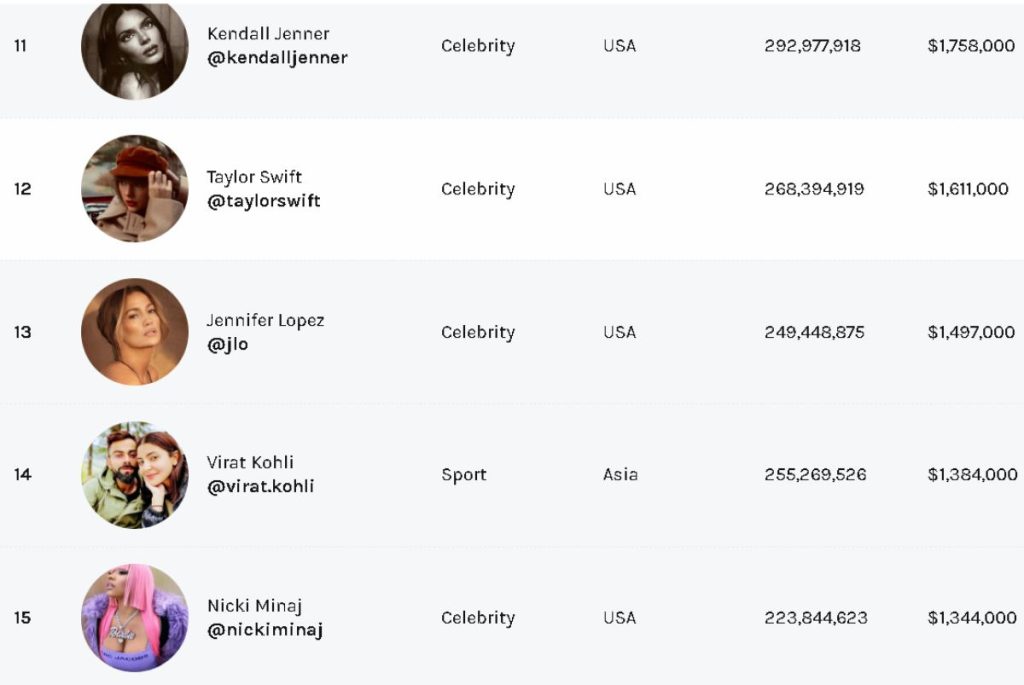This screenshot has height=685, width=1024.
Task: View Jennifer Lopez's avatar image
Action: (135, 332)
